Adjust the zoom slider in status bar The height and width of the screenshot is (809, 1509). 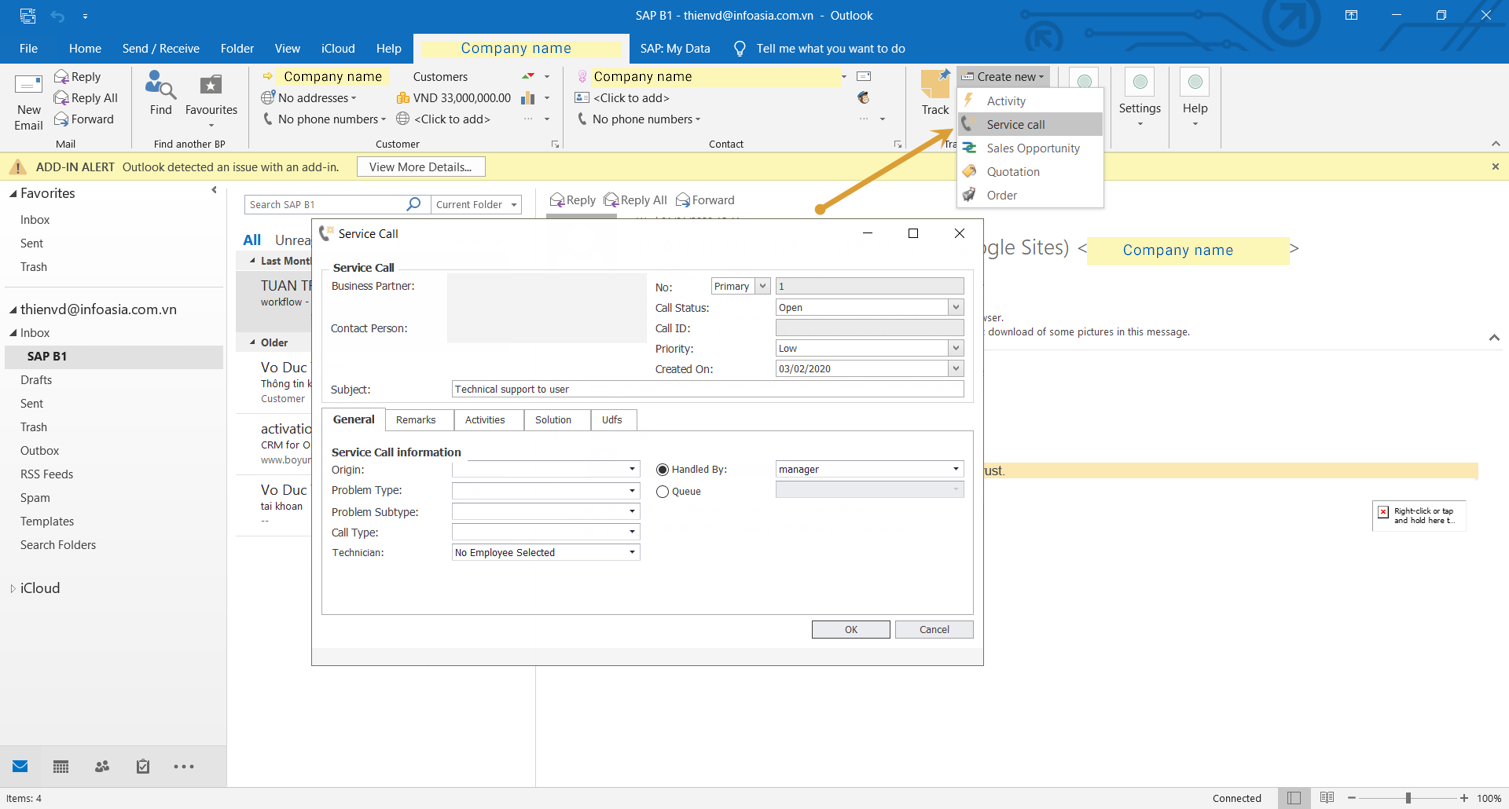1408,798
